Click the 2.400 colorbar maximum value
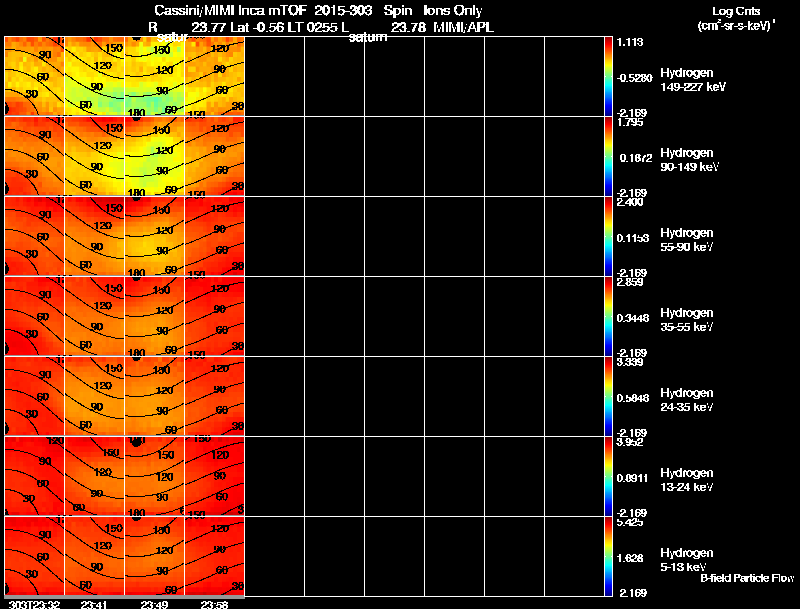Screen dimensions: 800x609 coord(630,202)
